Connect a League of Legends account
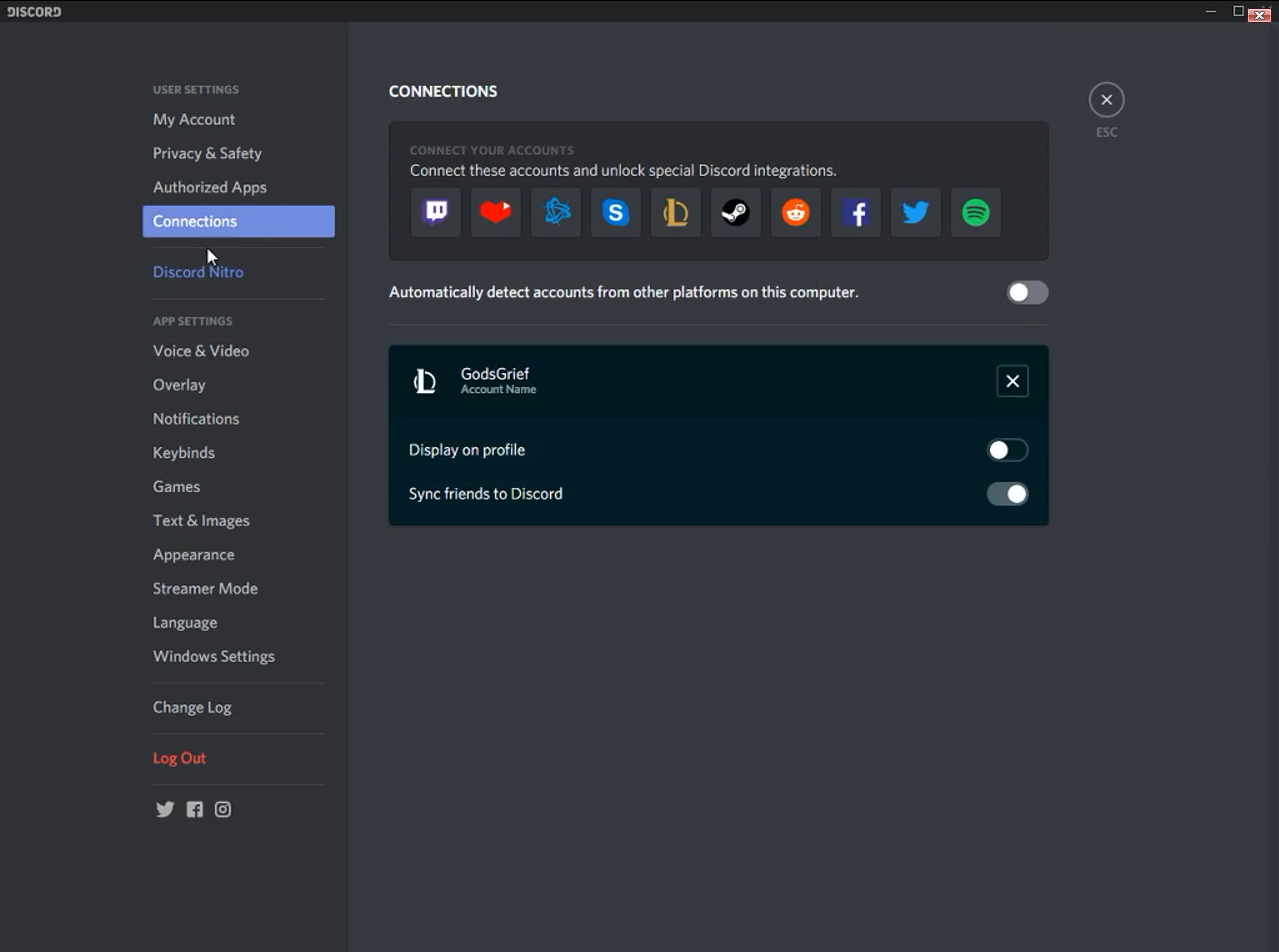 pyautogui.click(x=675, y=212)
